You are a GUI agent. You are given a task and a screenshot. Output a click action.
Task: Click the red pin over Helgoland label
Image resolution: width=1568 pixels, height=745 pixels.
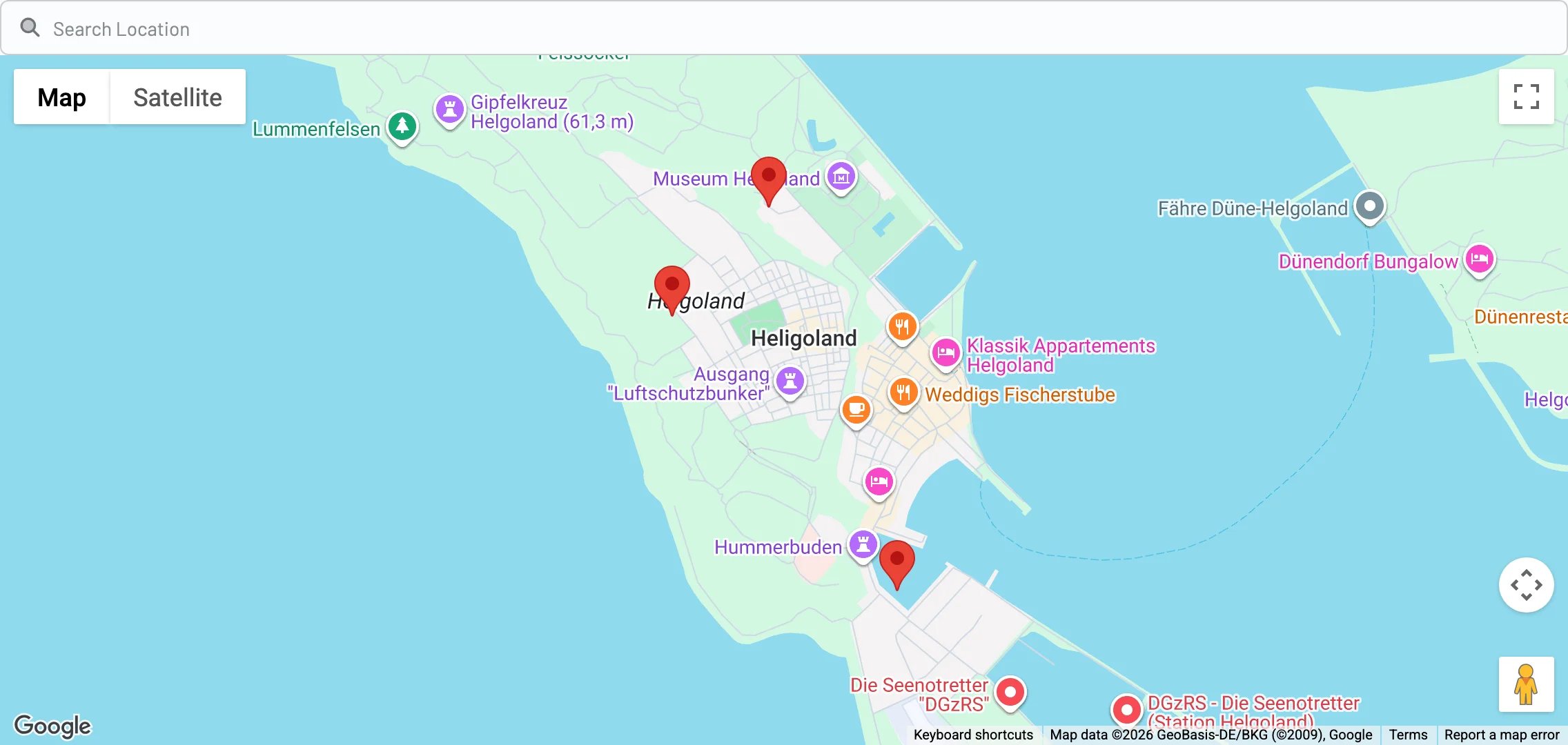672,290
